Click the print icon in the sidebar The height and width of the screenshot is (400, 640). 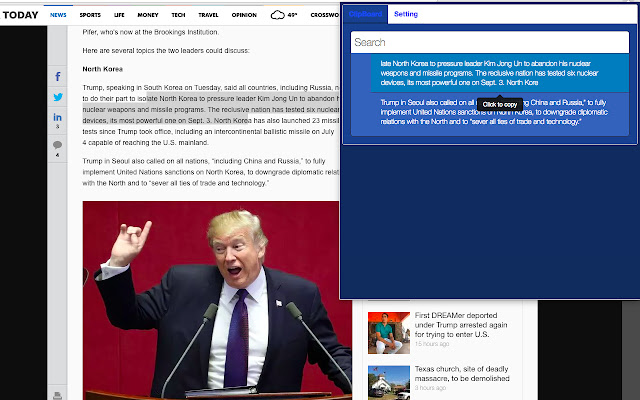58,396
